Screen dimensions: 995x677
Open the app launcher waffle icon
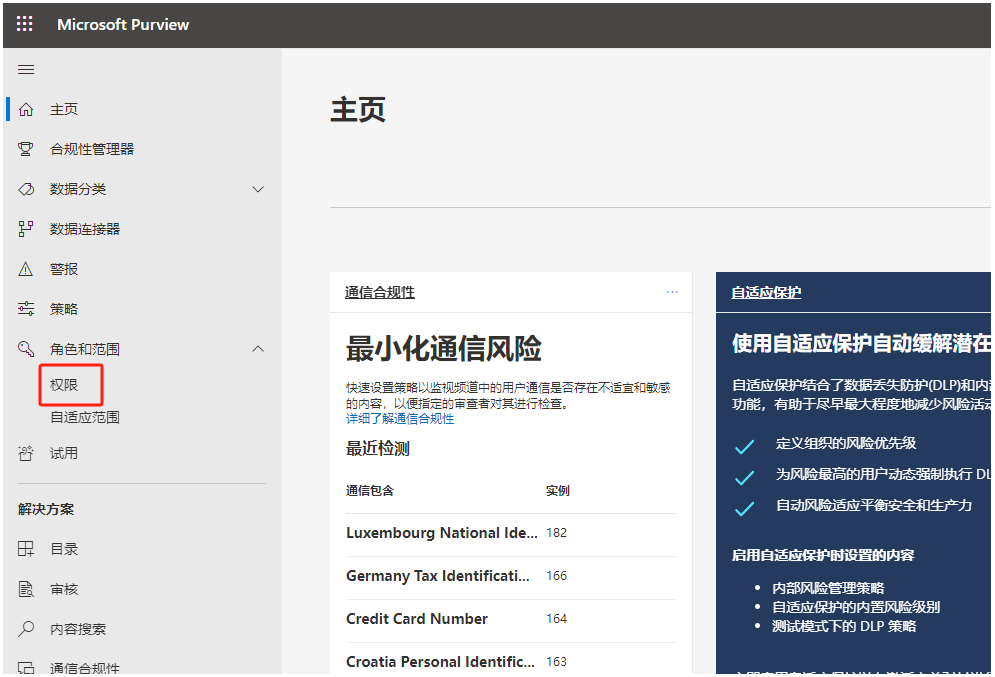click(25, 24)
